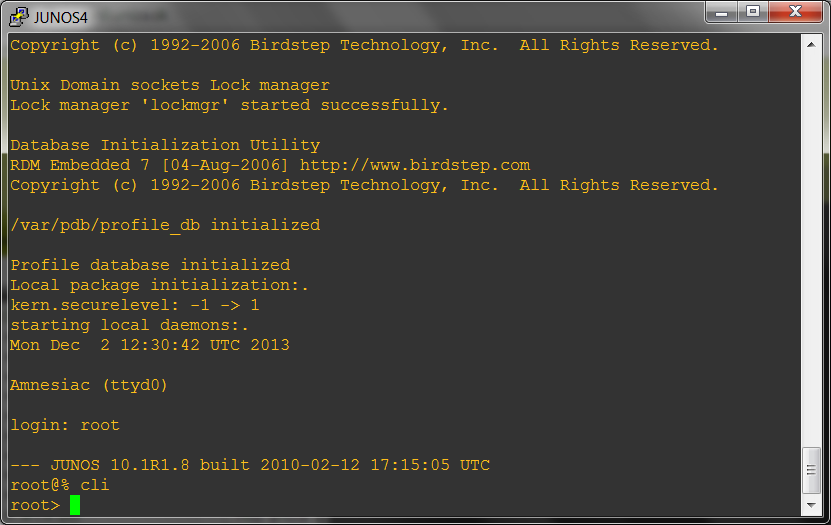Click the 'Database Initialization Utility' heading text

[x=165, y=145]
